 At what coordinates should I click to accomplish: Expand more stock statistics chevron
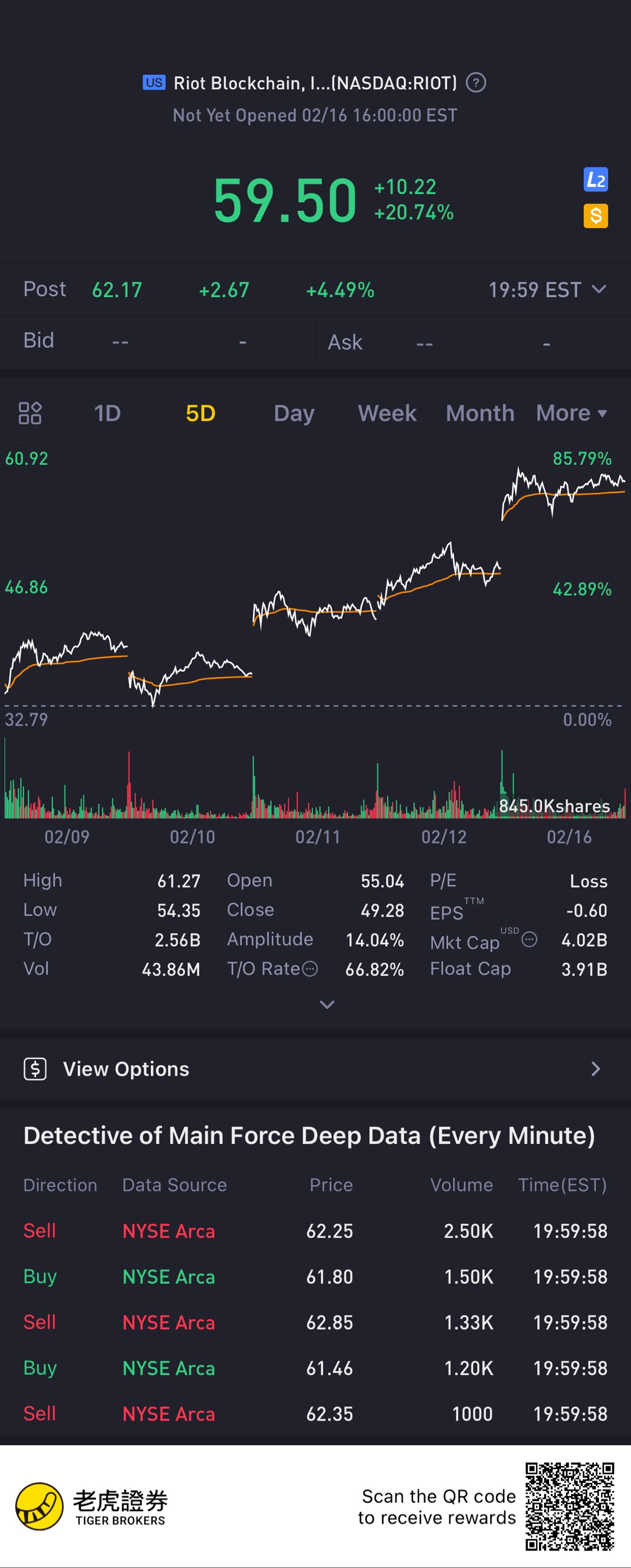[327, 1004]
